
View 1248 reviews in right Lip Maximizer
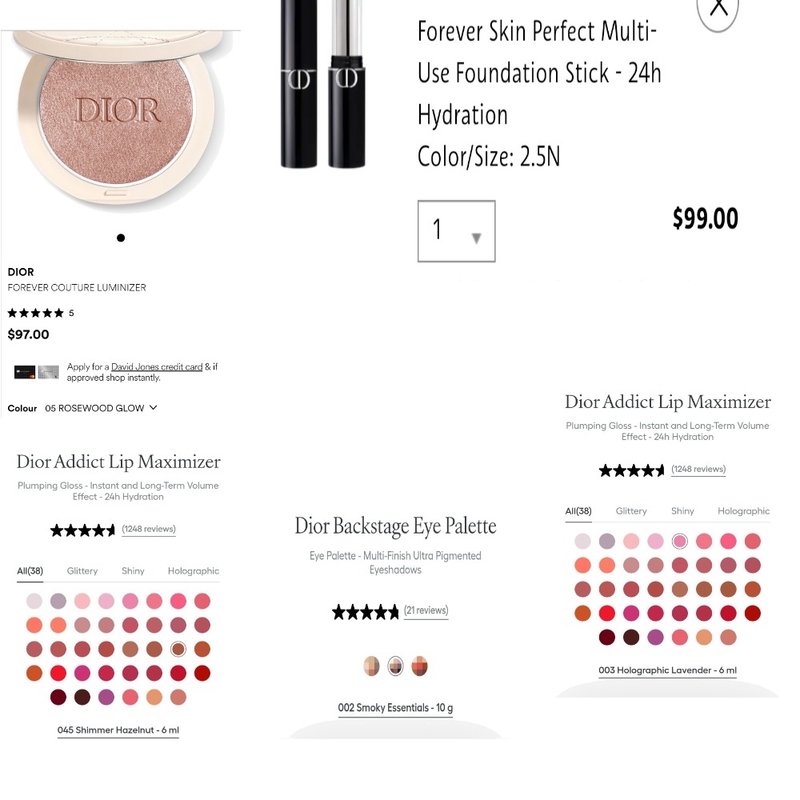coord(698,469)
